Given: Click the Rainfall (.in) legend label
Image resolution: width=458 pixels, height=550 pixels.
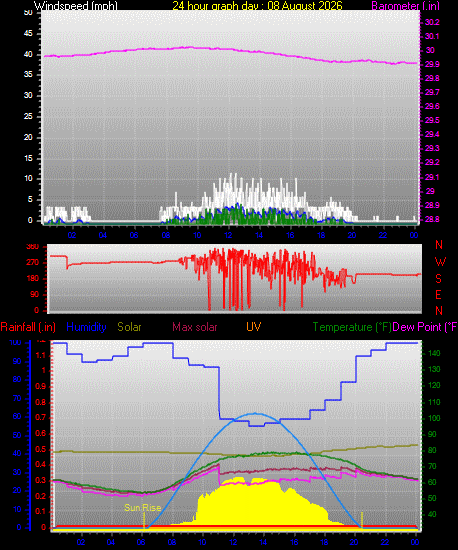Looking at the screenshot, I should (28, 327).
